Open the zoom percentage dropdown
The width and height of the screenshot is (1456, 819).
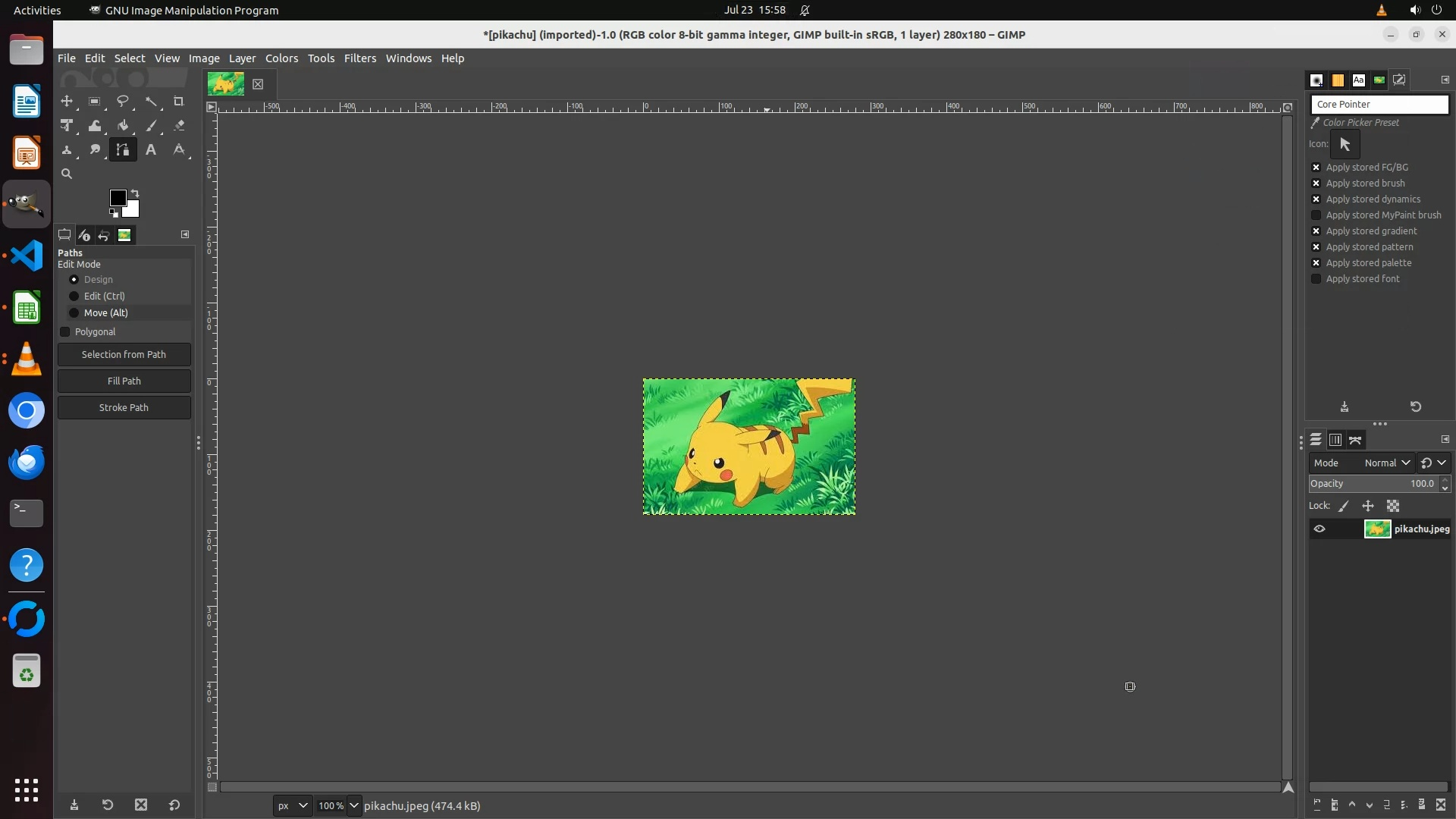353,805
